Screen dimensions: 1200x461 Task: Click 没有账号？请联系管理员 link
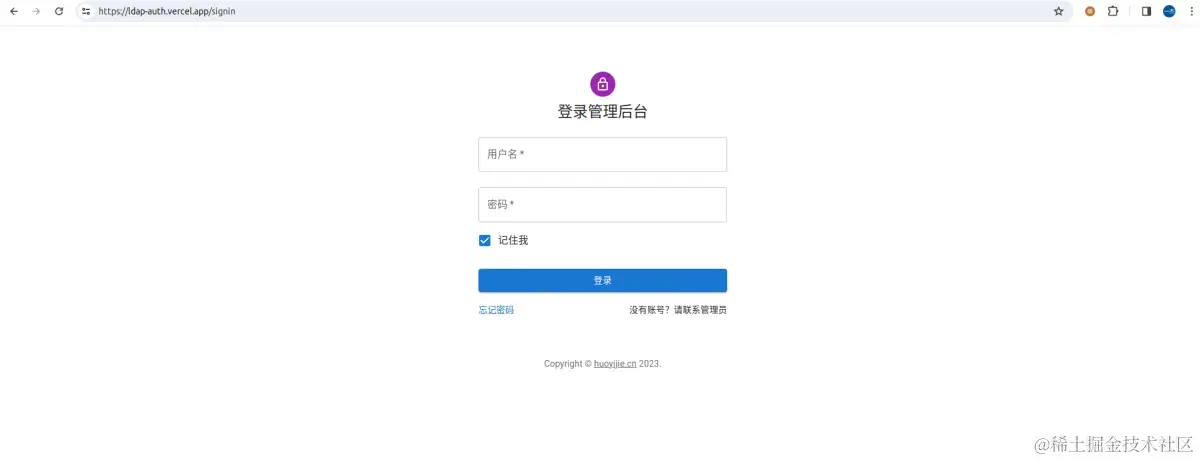point(678,310)
